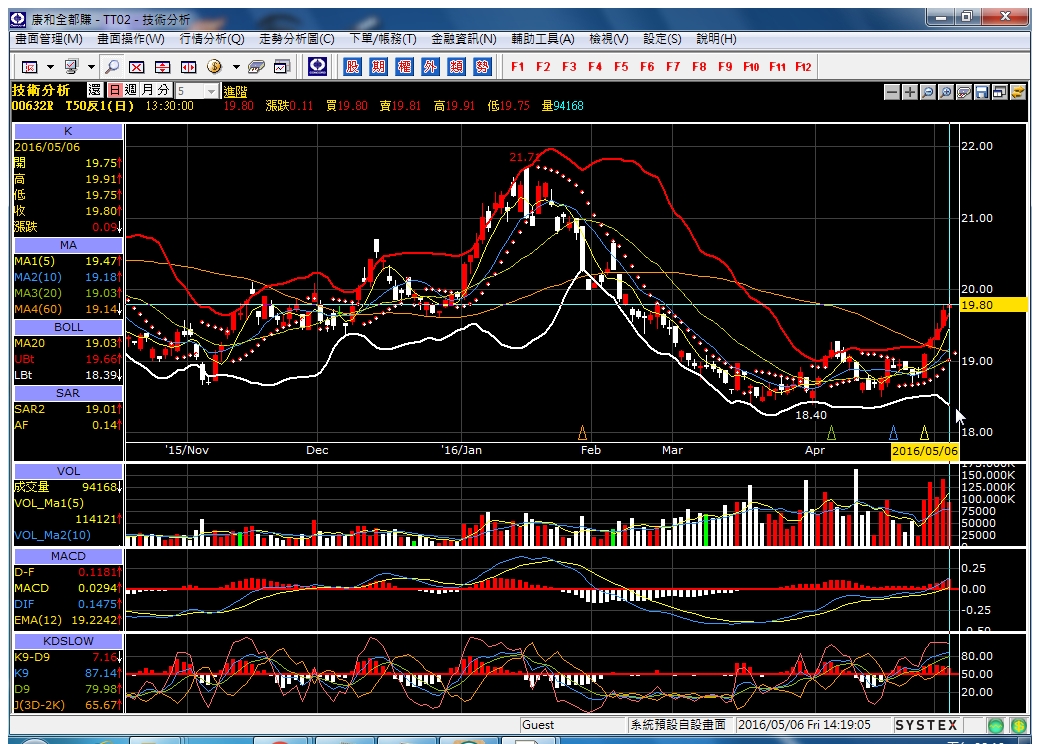Click the F1 shortcut button
The height and width of the screenshot is (744, 1040).
tap(518, 66)
